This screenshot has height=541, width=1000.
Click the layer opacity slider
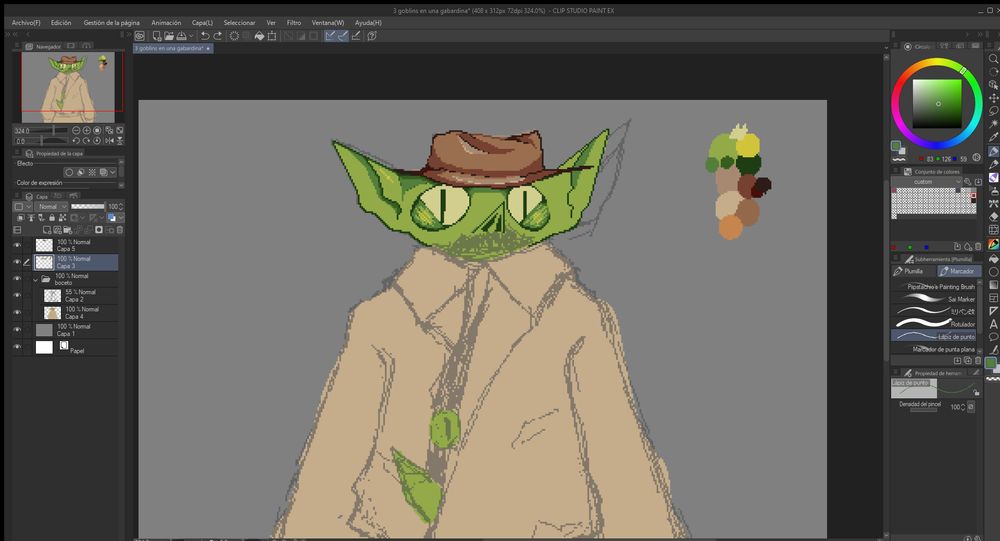click(x=87, y=207)
